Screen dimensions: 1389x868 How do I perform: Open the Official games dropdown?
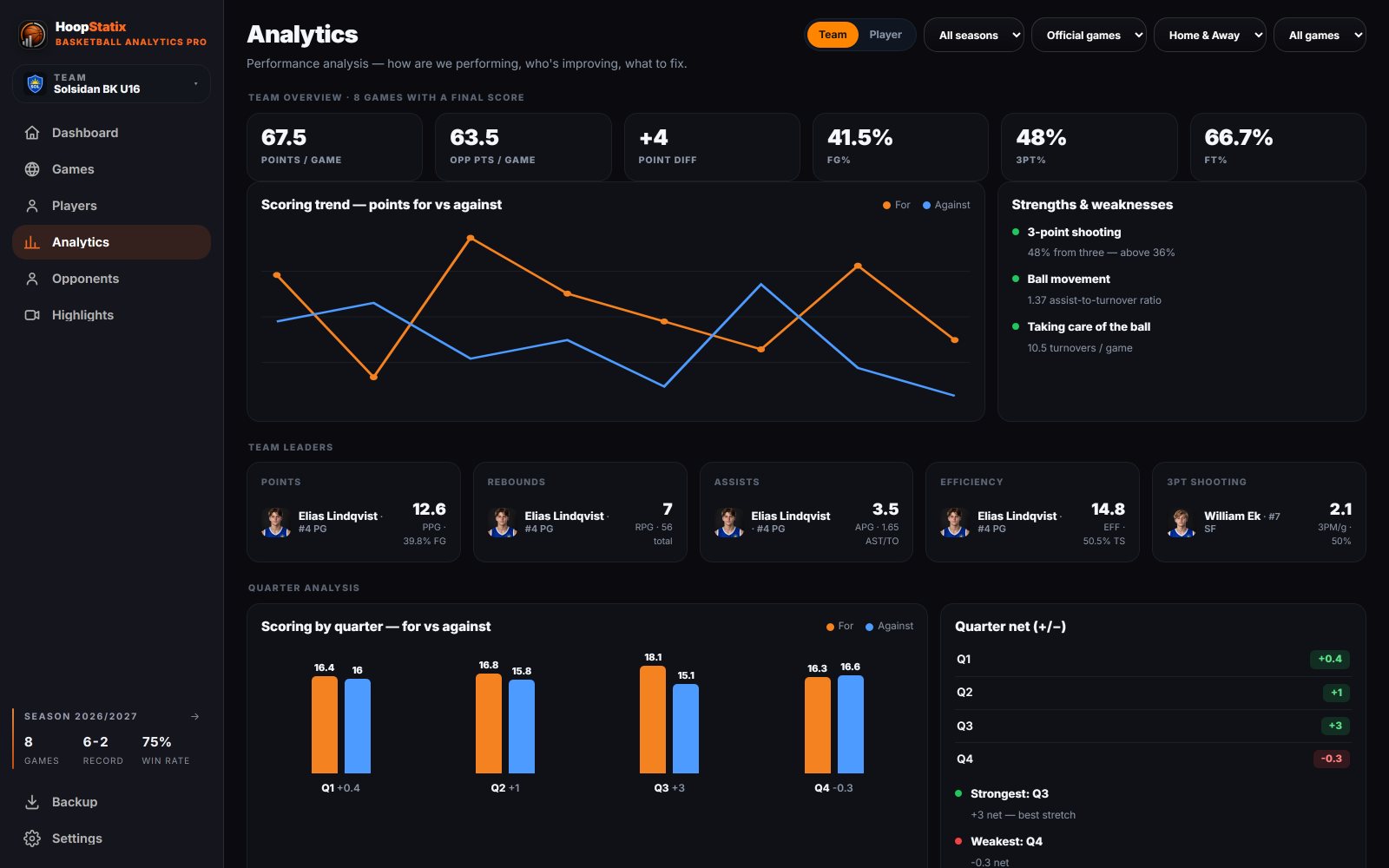(x=1089, y=35)
